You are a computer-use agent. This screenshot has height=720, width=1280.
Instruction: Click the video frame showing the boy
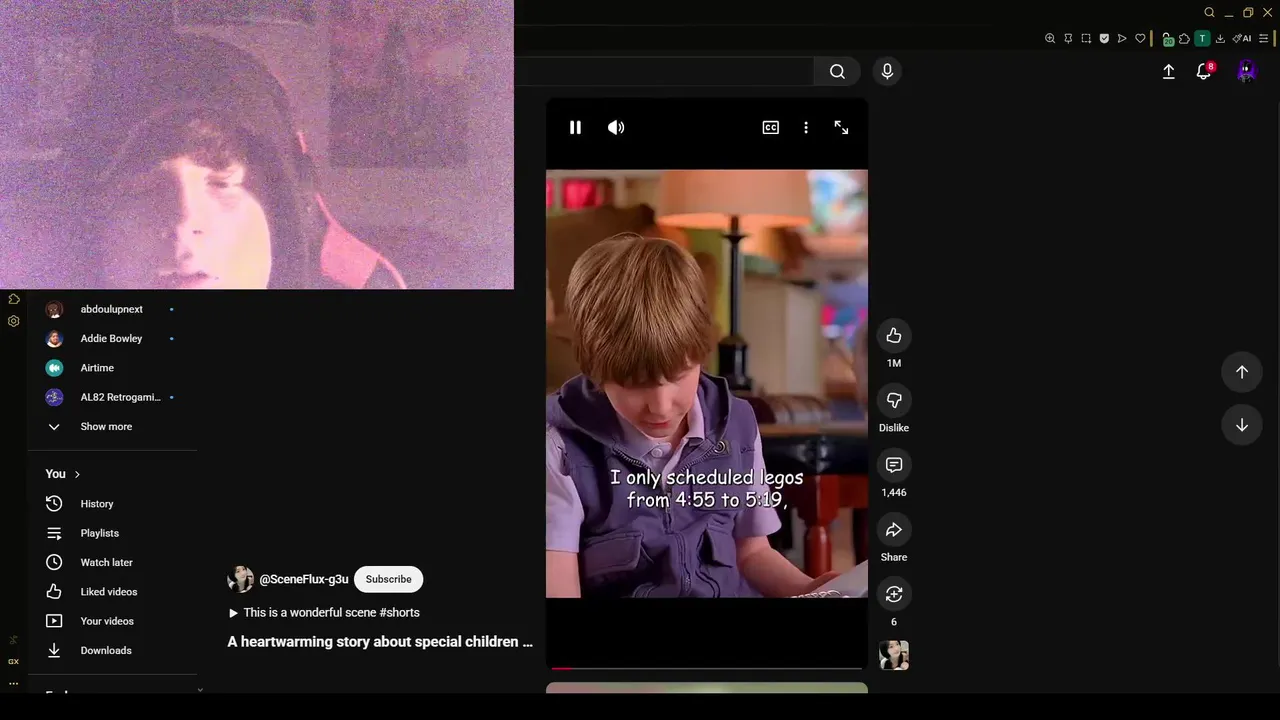[x=706, y=384]
